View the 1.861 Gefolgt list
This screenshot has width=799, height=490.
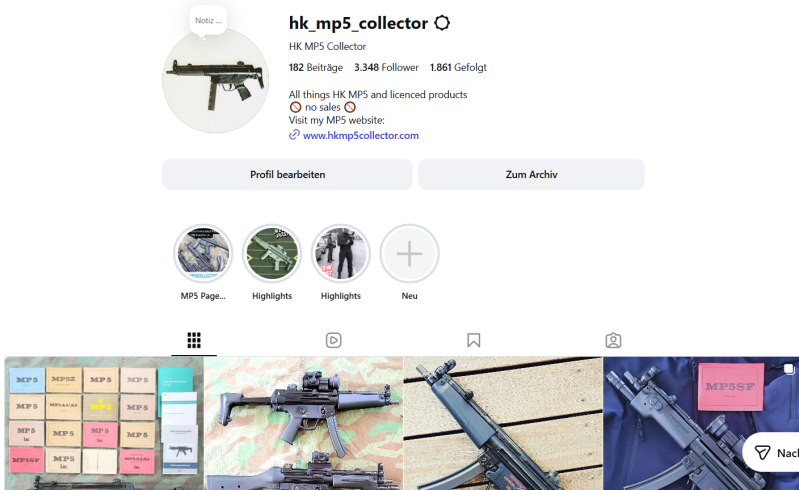[x=458, y=67]
